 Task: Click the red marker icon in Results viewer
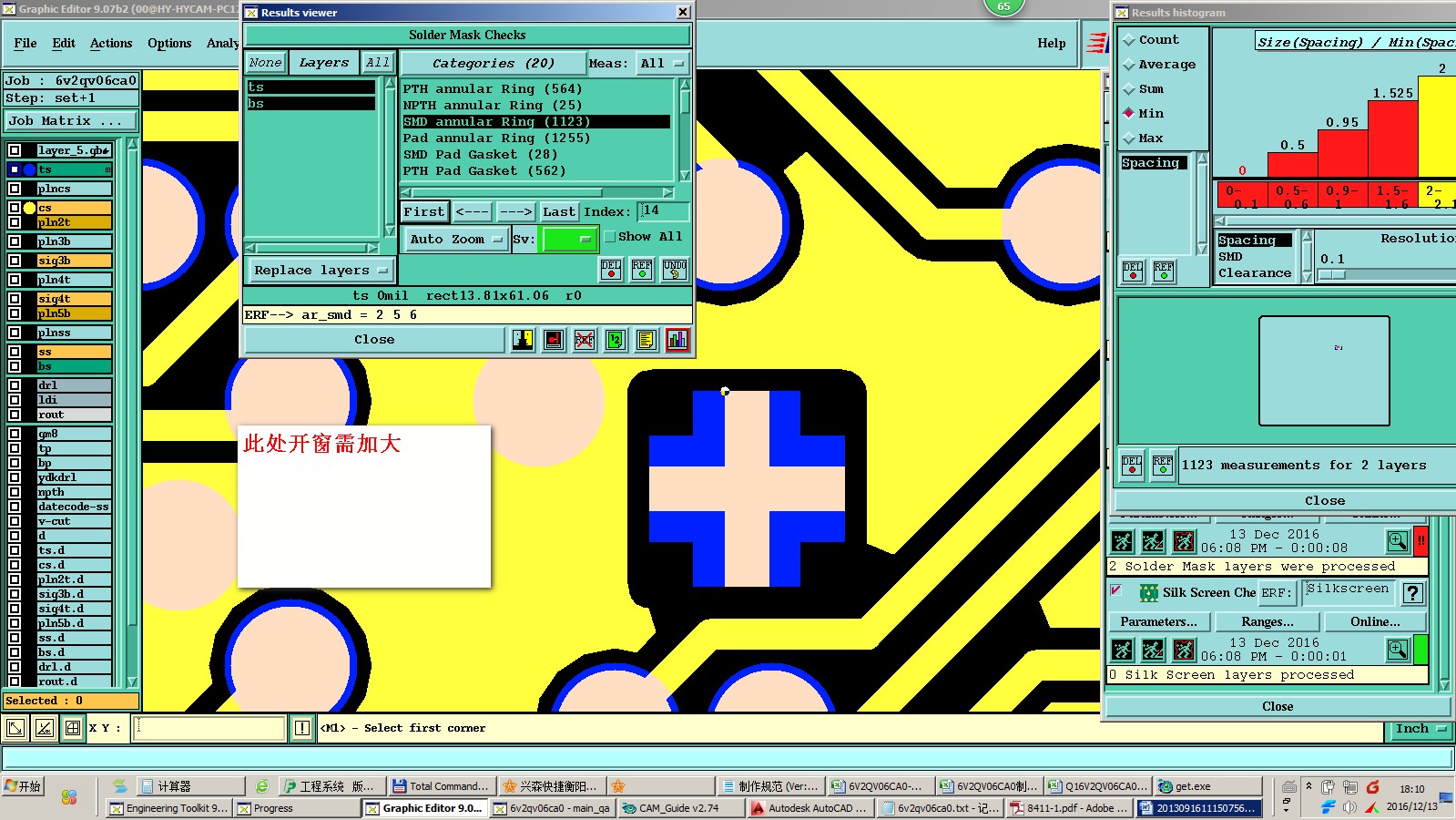click(554, 340)
